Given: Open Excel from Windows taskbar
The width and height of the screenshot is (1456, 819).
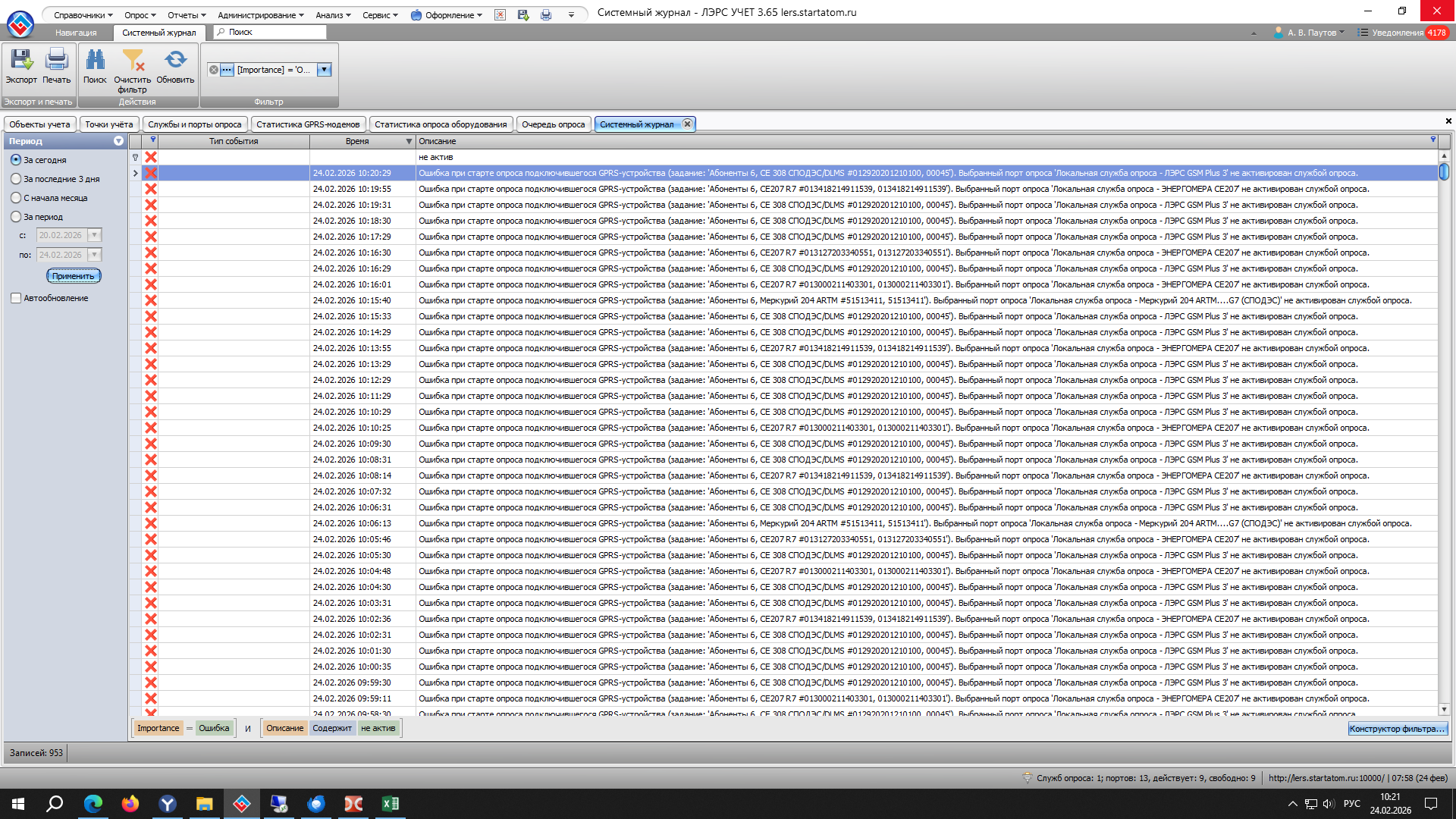Looking at the screenshot, I should (x=391, y=804).
